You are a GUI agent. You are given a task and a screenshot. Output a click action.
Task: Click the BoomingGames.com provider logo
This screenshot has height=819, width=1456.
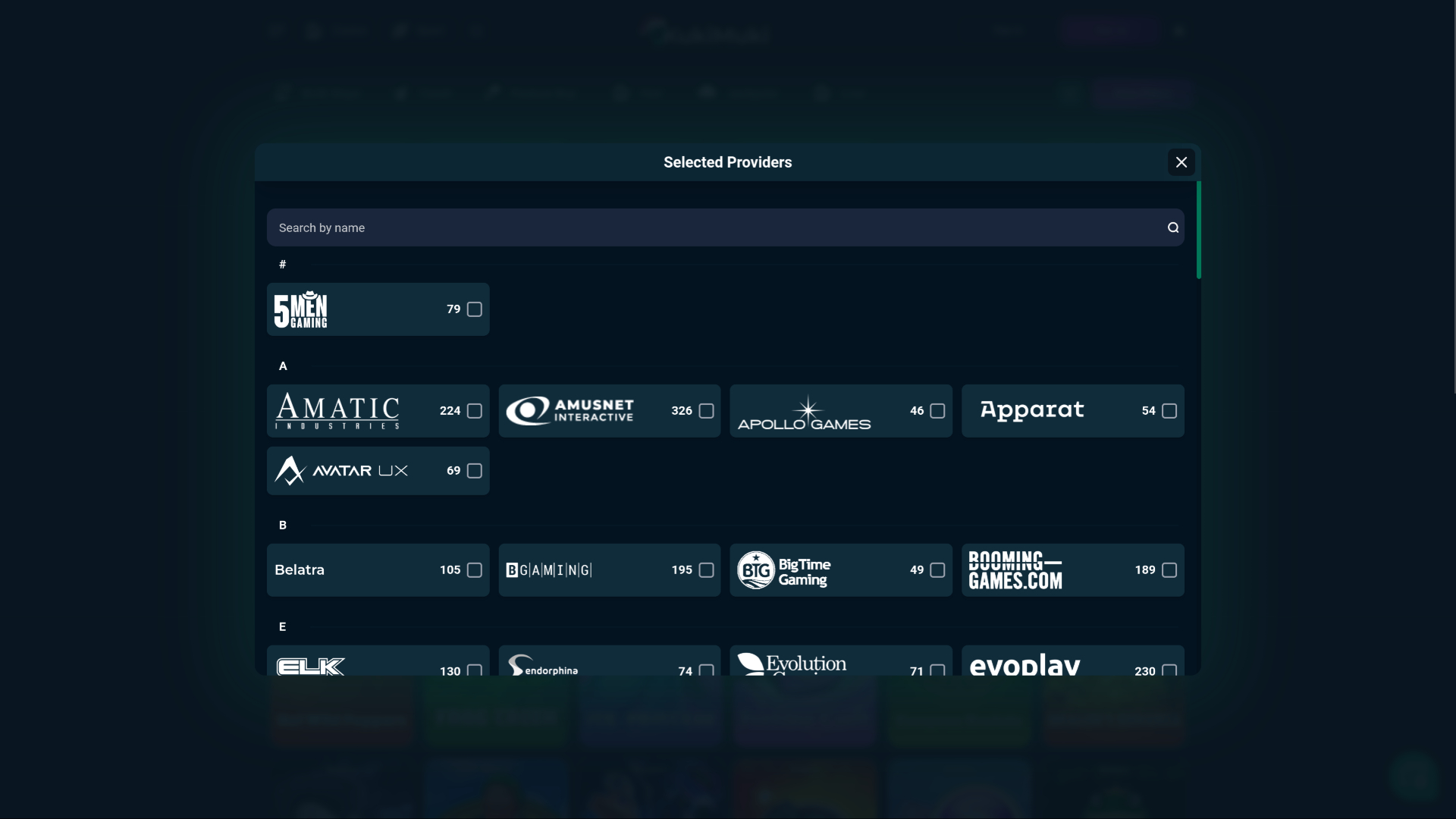click(1014, 570)
